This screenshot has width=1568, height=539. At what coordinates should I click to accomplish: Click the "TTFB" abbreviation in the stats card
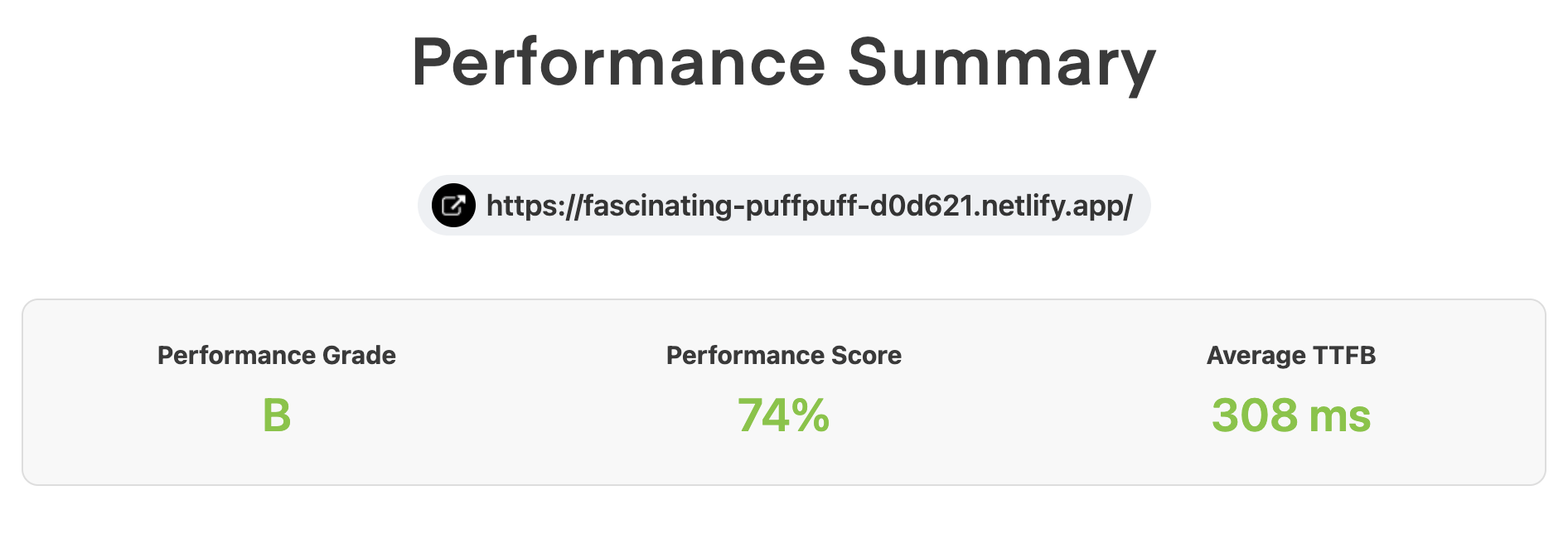pos(1344,356)
